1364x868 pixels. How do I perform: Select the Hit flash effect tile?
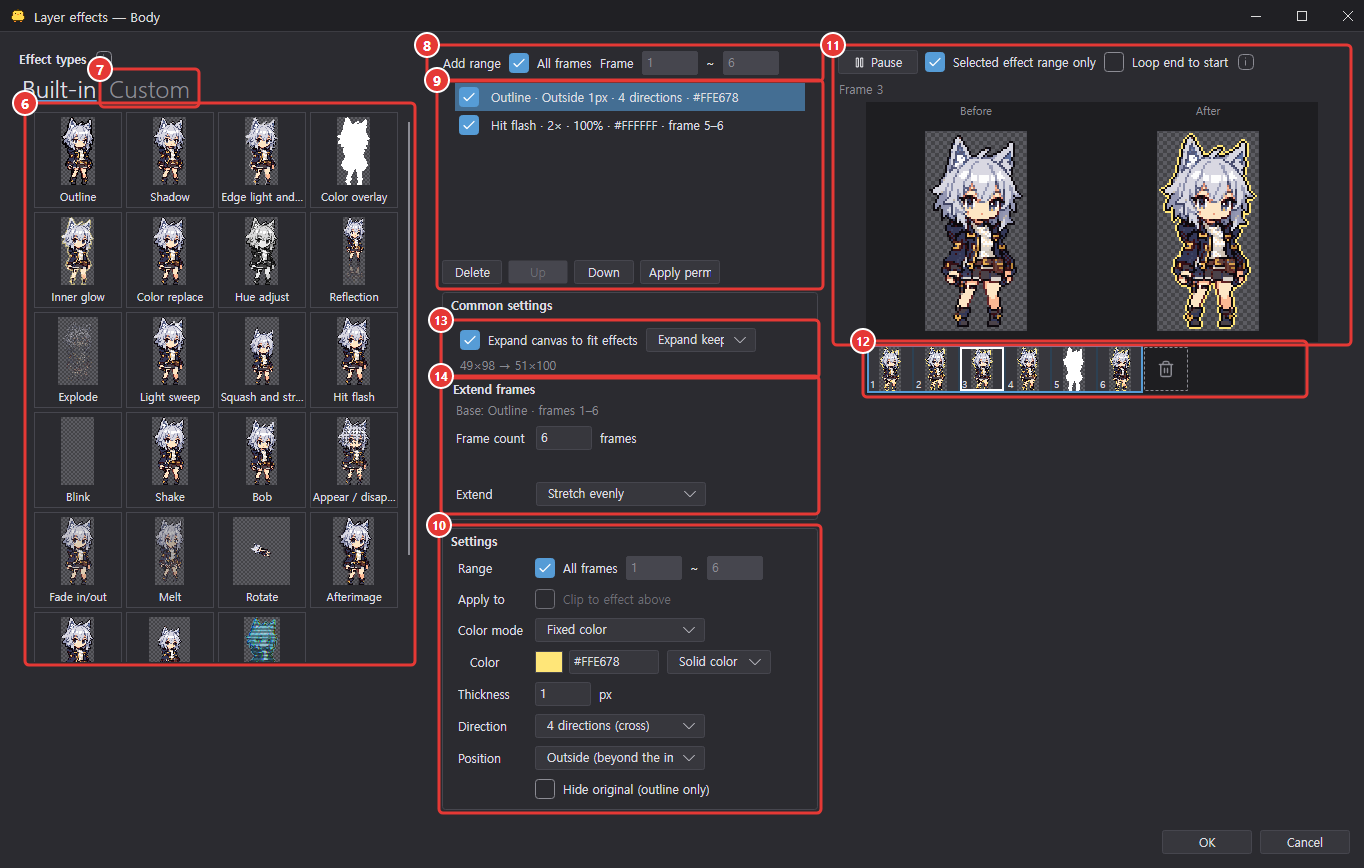click(x=354, y=359)
